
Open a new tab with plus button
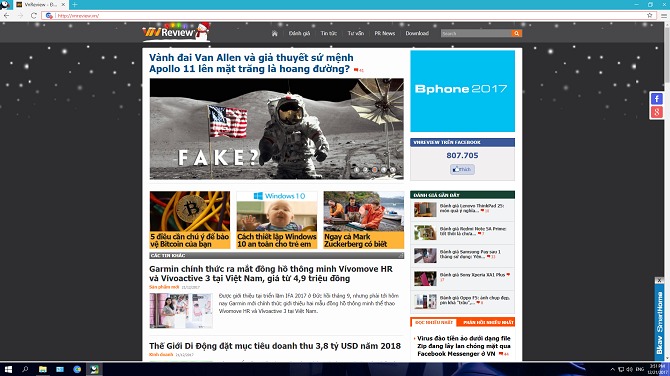(74, 4)
